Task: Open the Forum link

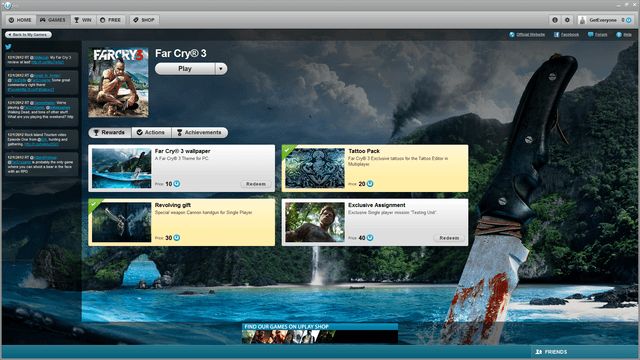Action: (601, 35)
